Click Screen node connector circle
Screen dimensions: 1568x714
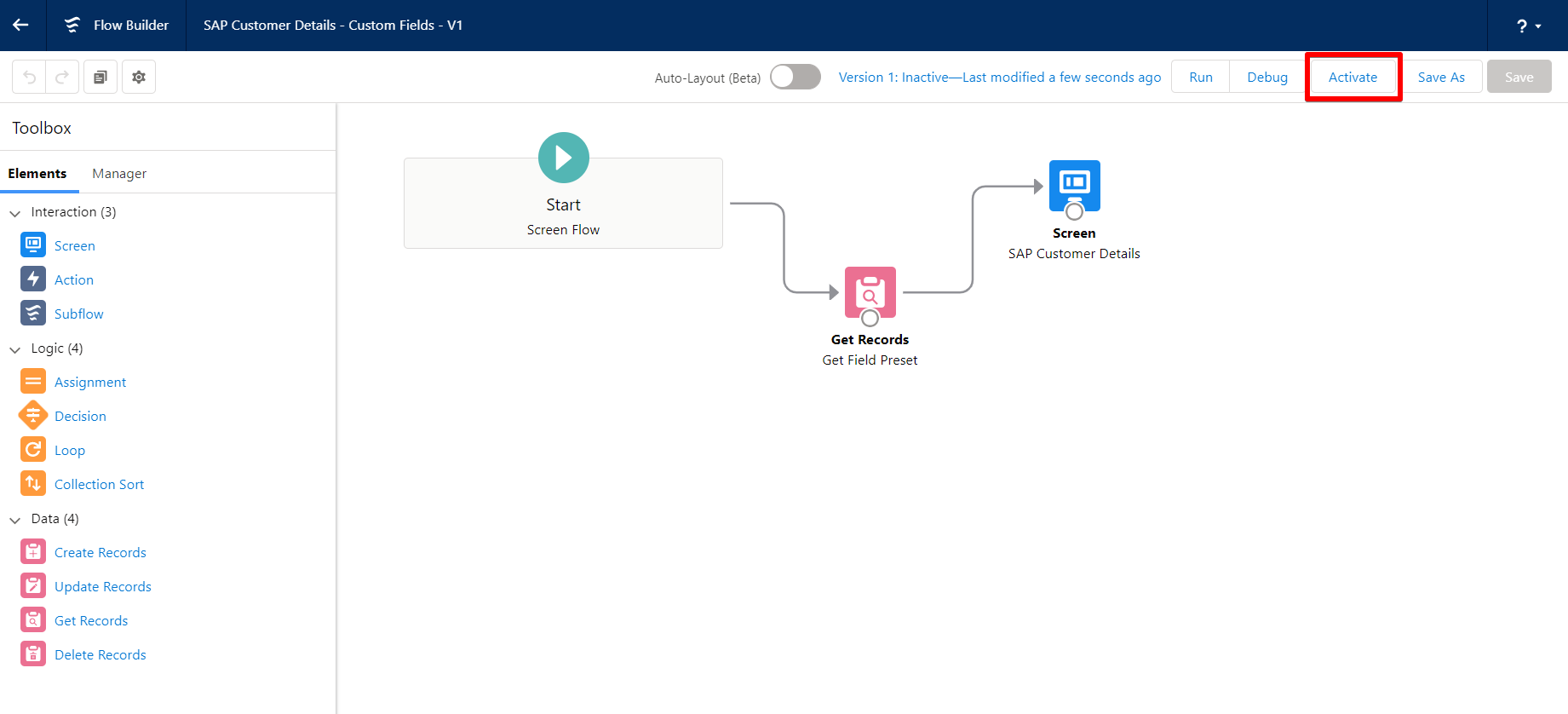pos(1075,211)
